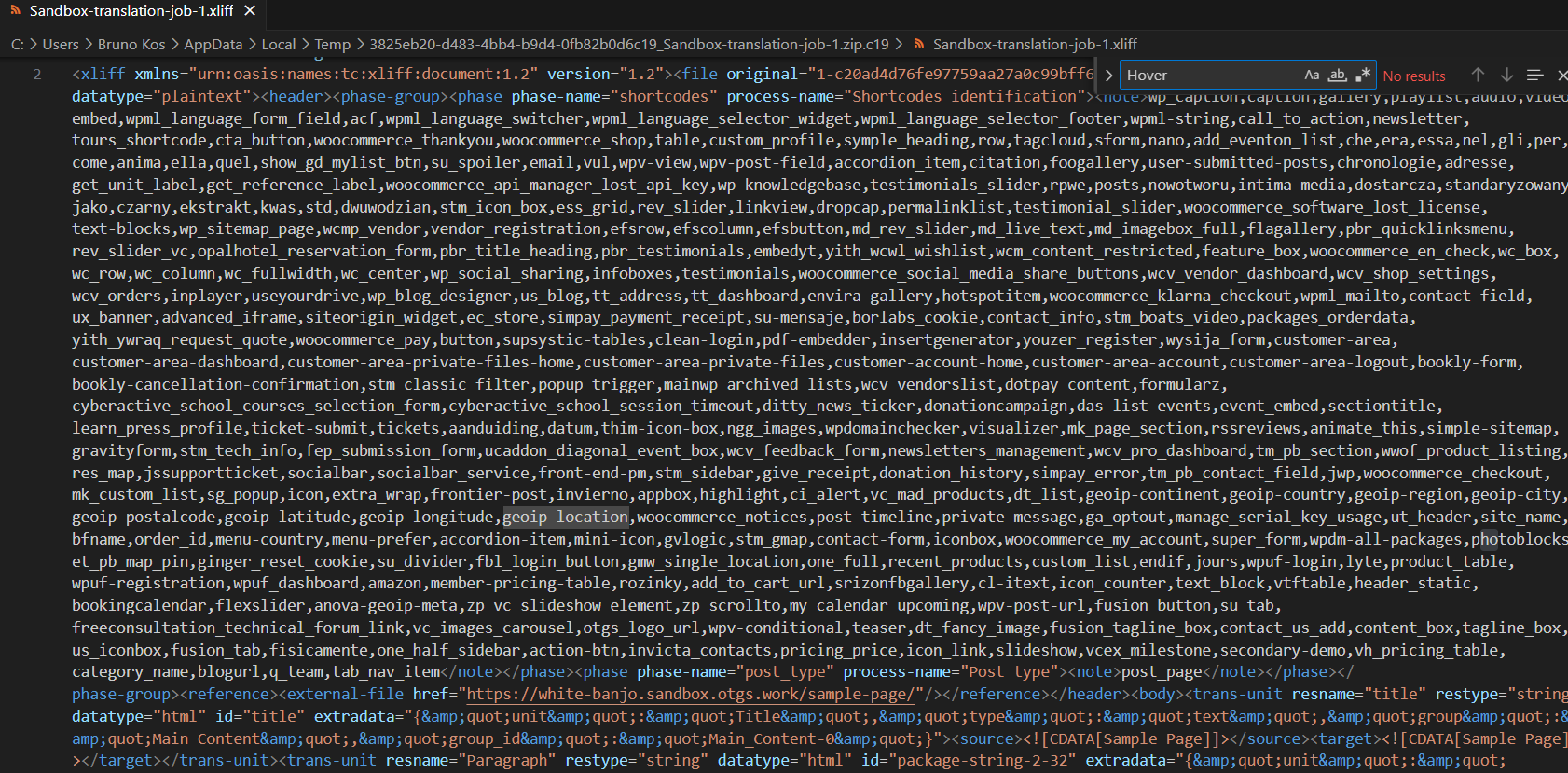Click the 'wpml_language_switcher' shortcode
Viewport: 1568px width, 773px height.
pyautogui.click(x=484, y=118)
